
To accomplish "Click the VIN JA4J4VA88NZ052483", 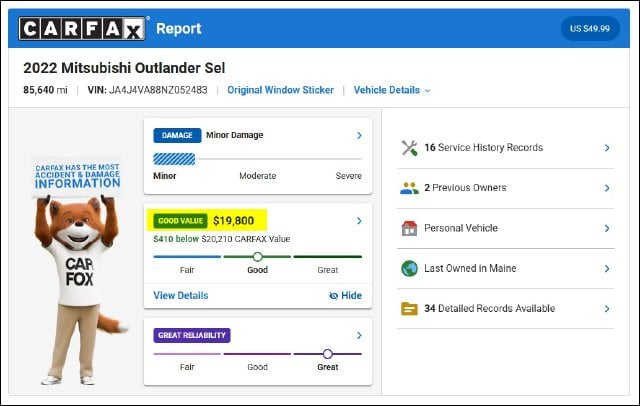I will [x=147, y=90].
